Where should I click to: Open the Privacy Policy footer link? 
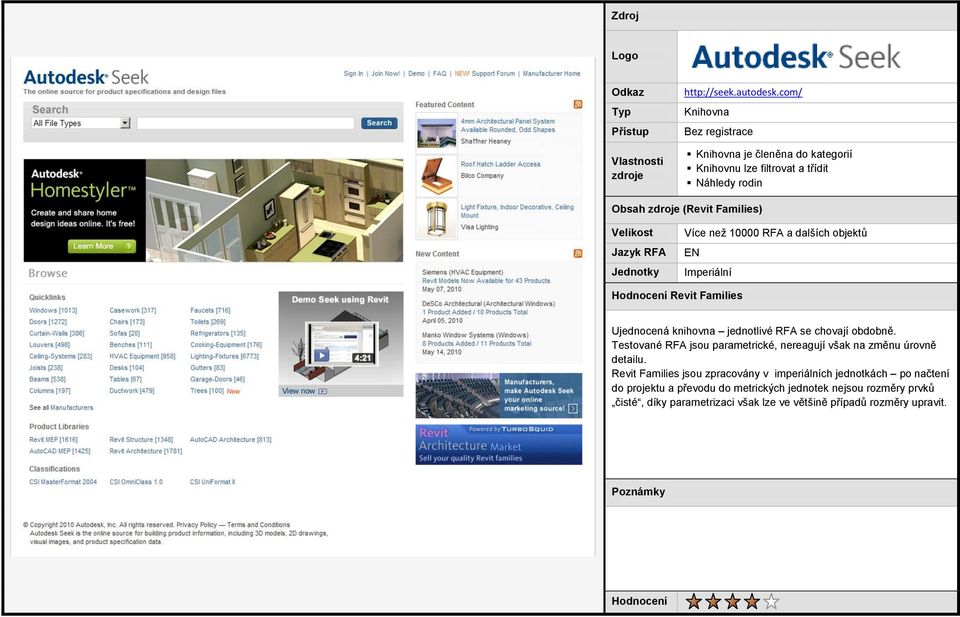(x=197, y=525)
